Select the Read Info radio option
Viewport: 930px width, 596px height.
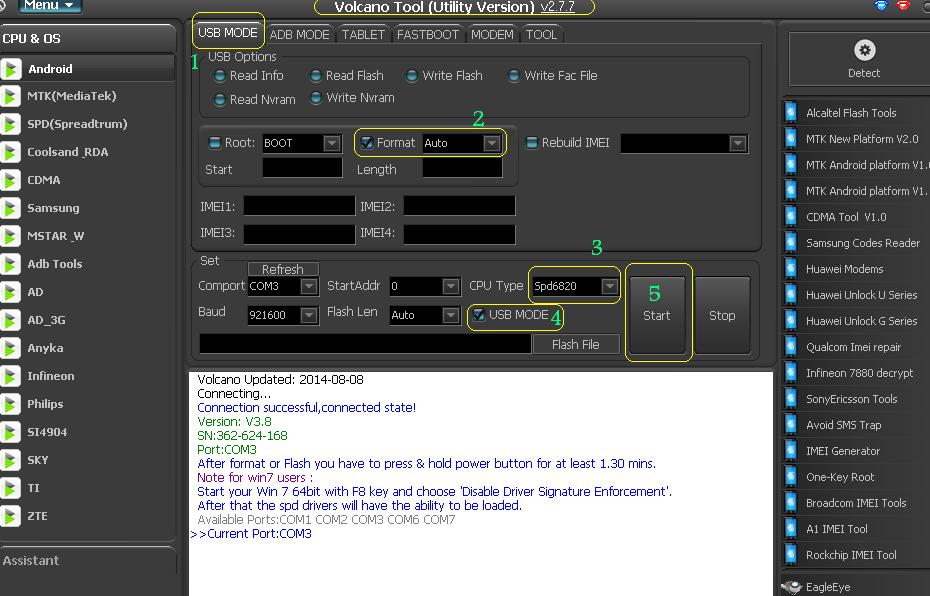[x=220, y=76]
